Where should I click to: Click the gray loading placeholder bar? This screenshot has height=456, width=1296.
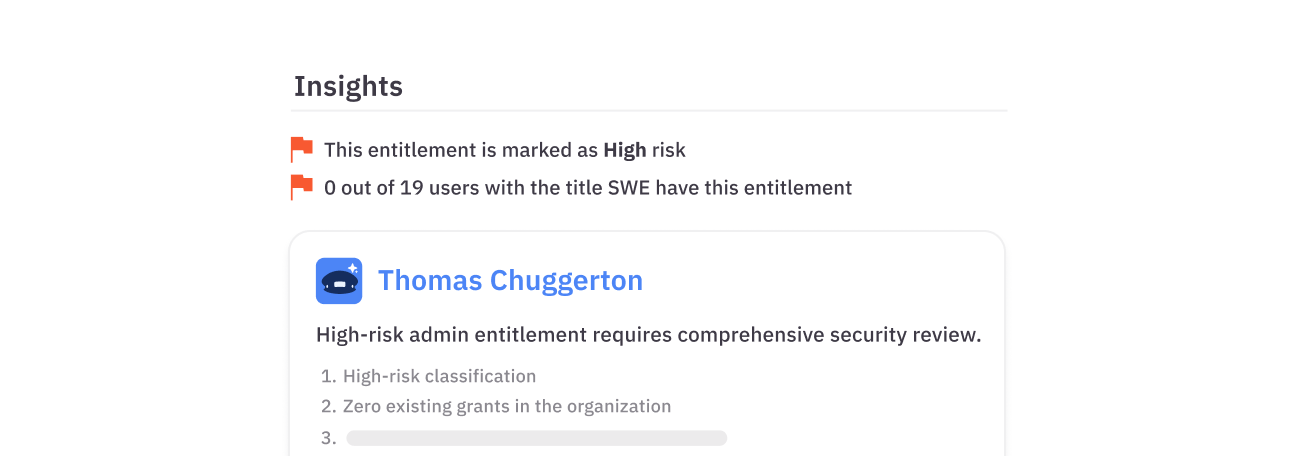(x=536, y=438)
